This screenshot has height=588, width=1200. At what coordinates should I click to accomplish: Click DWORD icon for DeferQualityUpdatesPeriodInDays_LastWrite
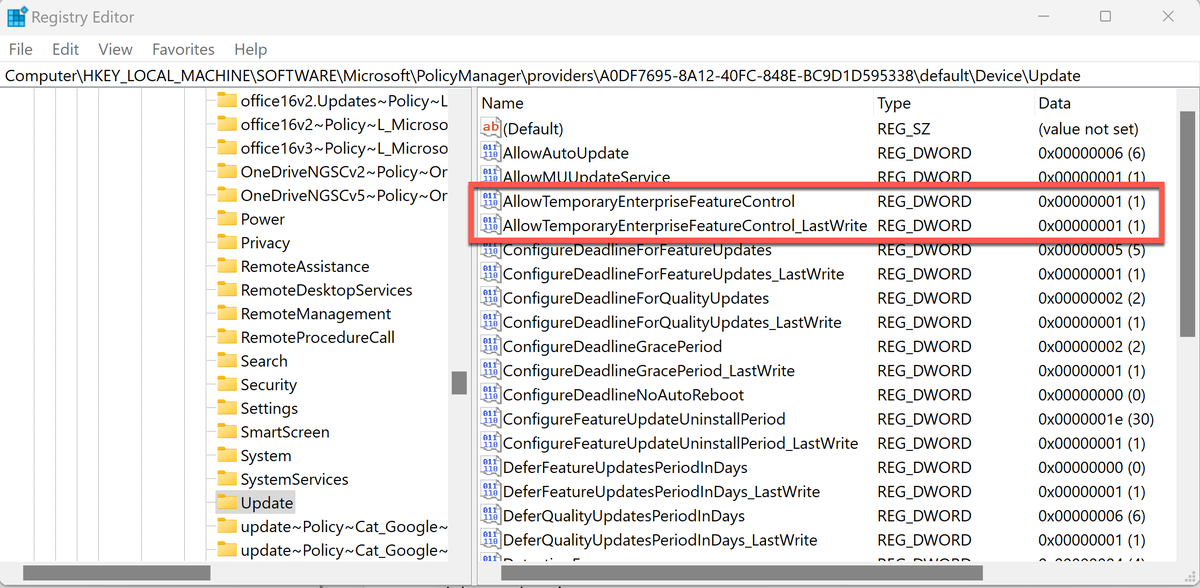point(491,540)
